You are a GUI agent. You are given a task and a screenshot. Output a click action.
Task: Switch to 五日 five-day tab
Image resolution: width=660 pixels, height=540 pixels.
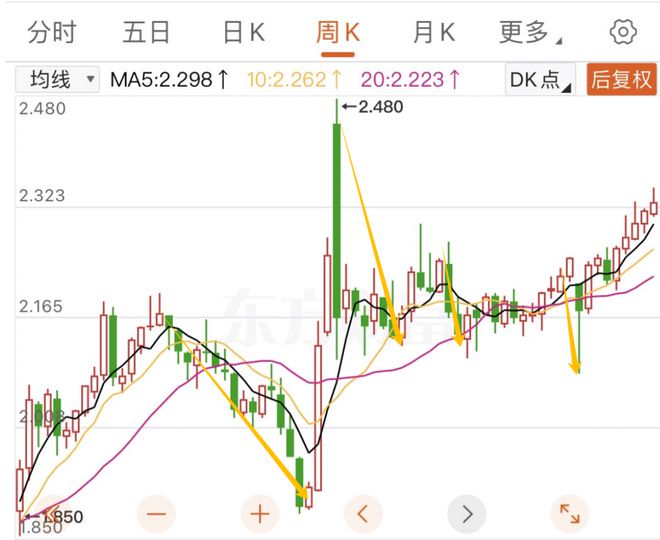tap(147, 32)
